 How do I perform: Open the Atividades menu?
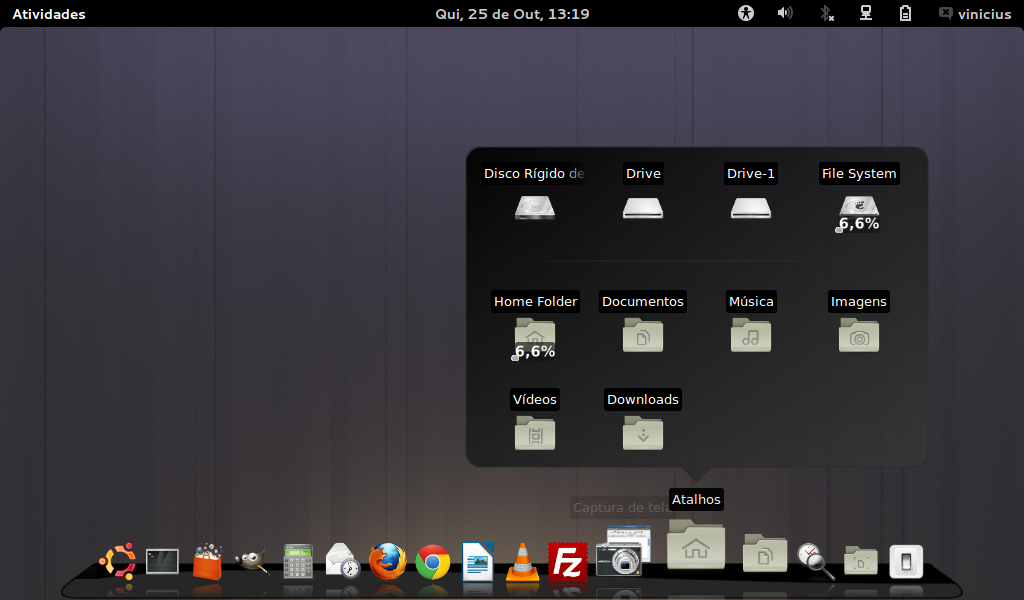click(48, 13)
